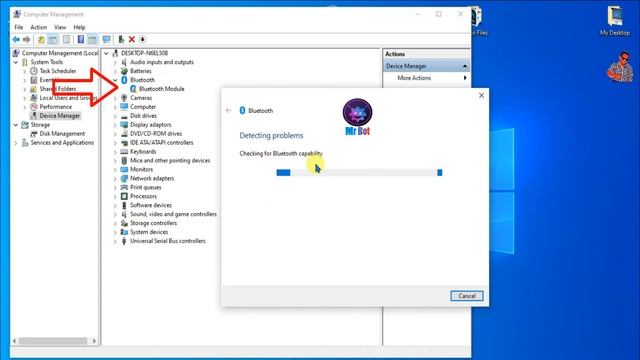Click Sound, video and game controllers icon

coord(124,214)
